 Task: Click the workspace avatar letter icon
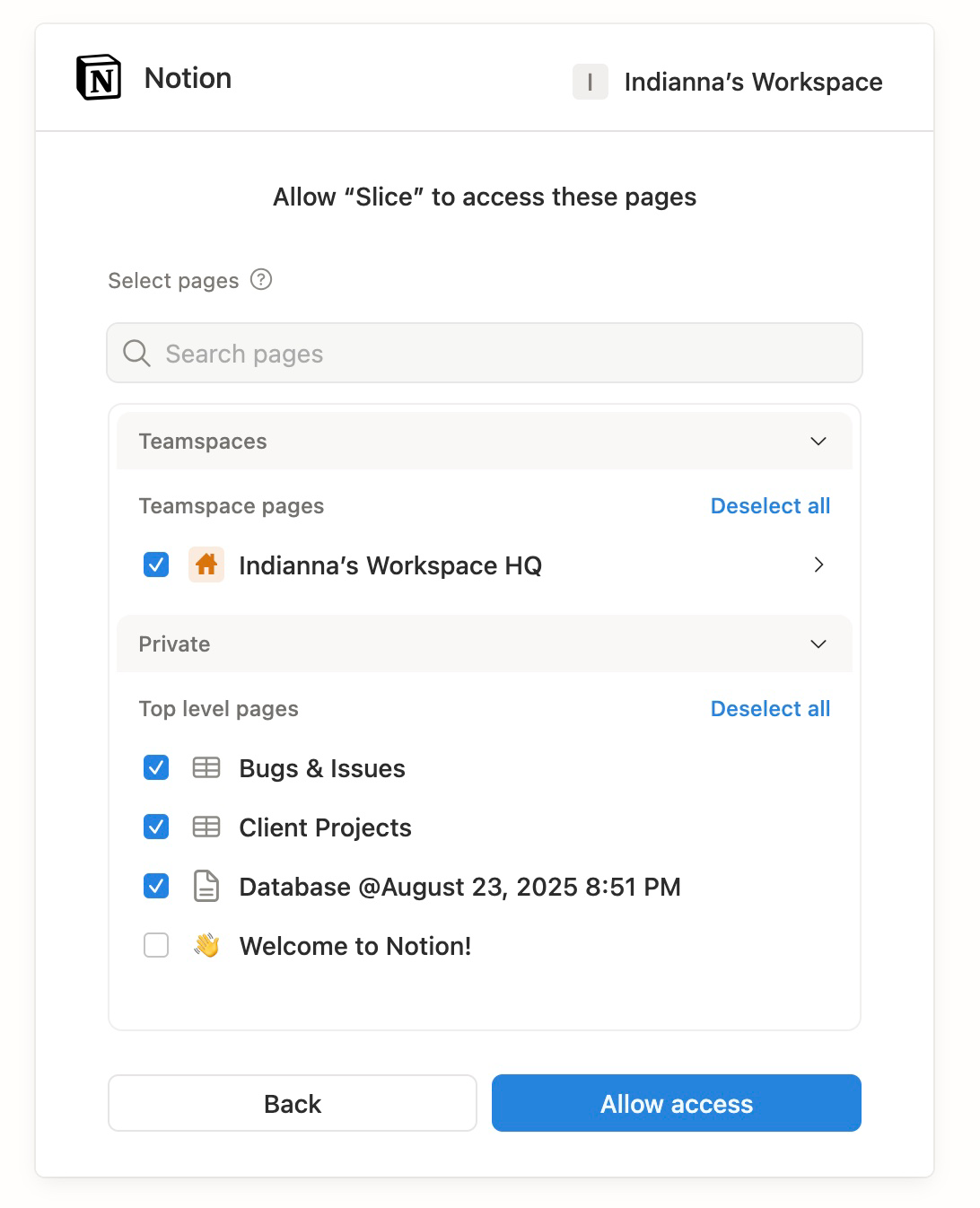(x=590, y=82)
